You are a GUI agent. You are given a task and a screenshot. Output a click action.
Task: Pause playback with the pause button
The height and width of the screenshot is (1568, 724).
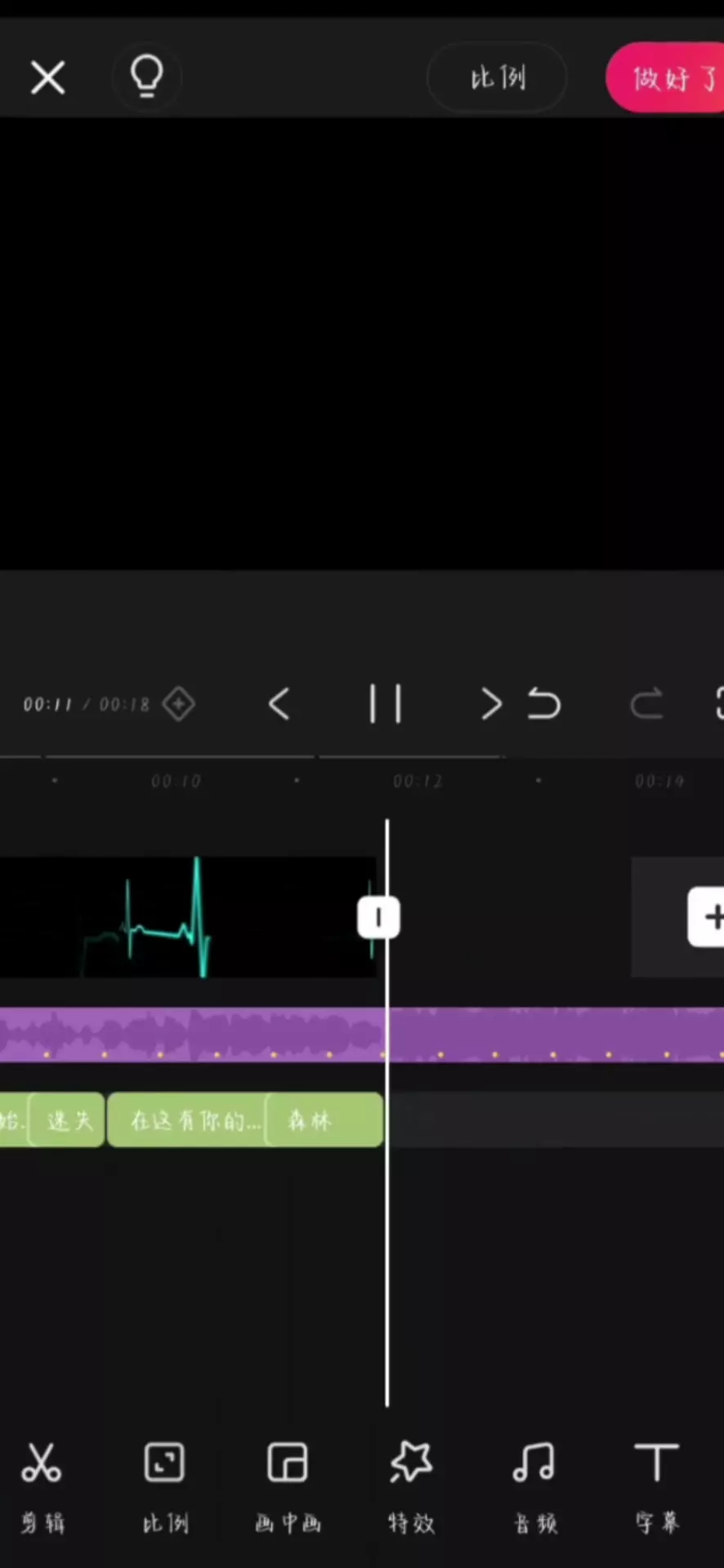tap(386, 704)
